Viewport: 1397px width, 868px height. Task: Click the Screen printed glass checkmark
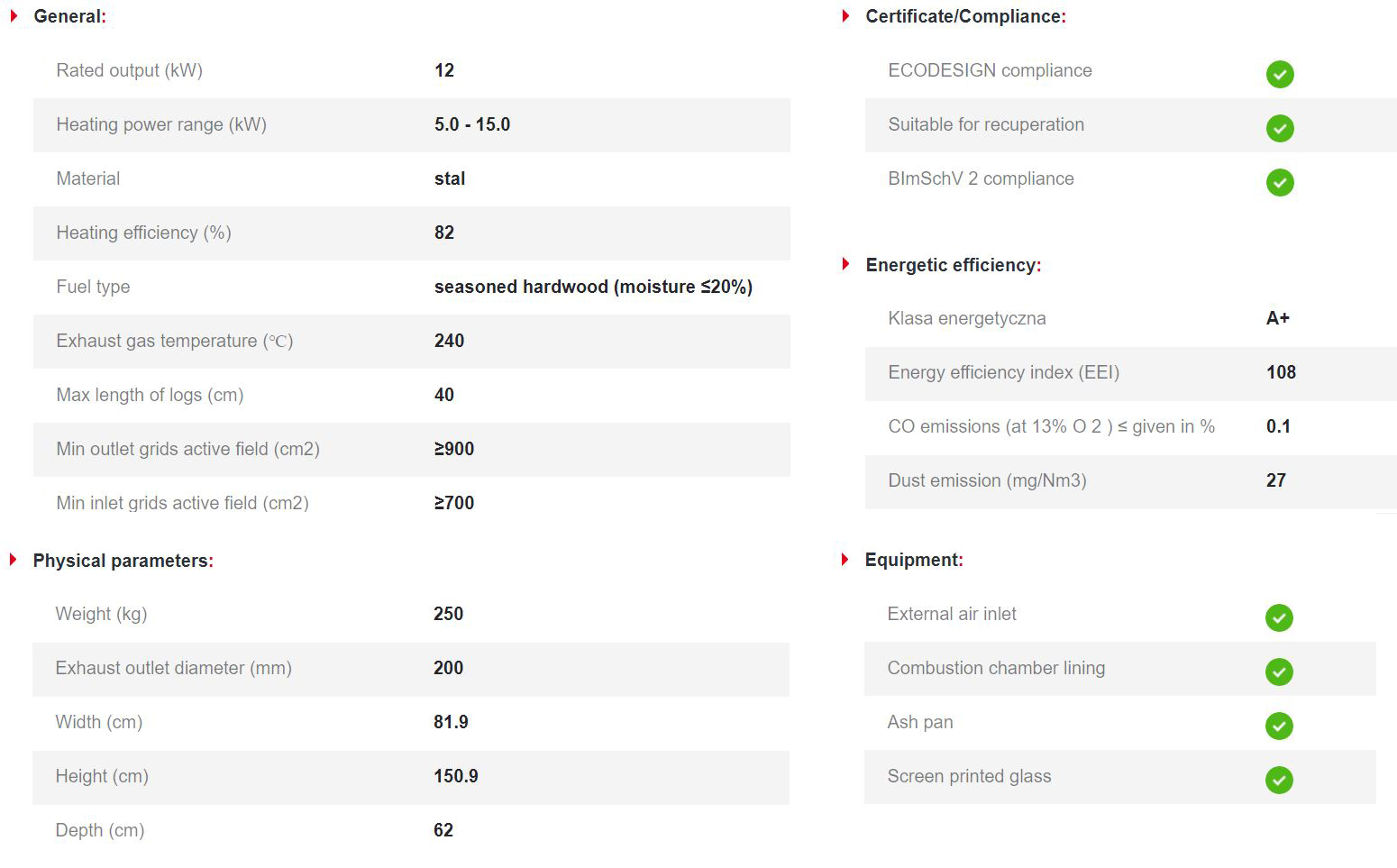(1279, 780)
